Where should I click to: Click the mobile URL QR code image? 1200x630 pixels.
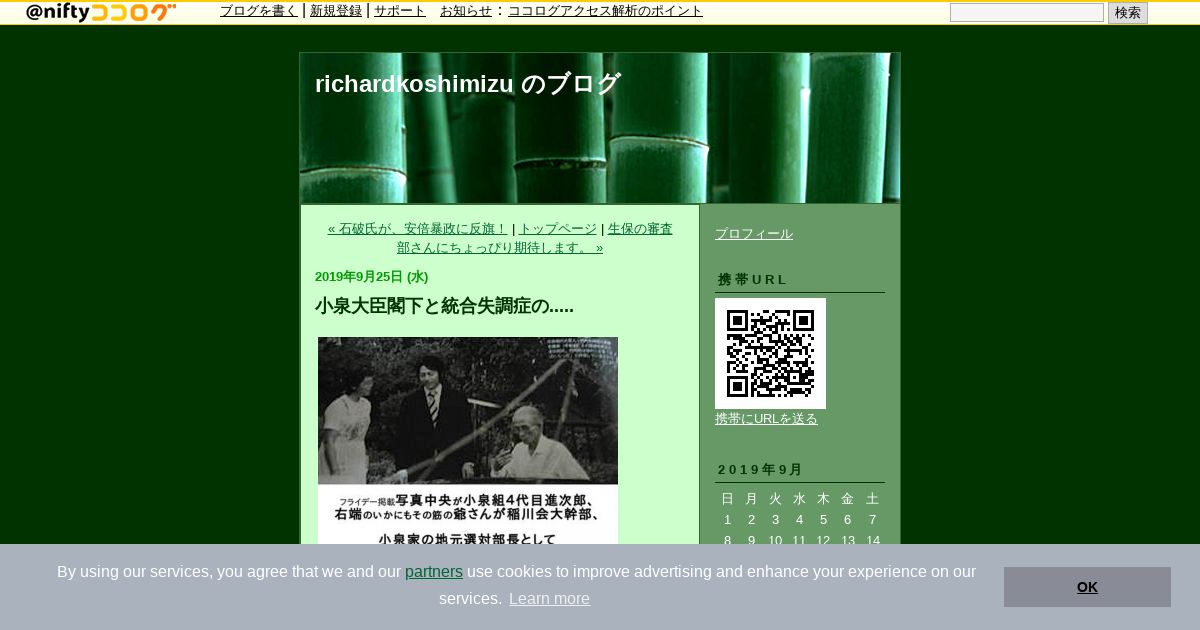tap(770, 353)
